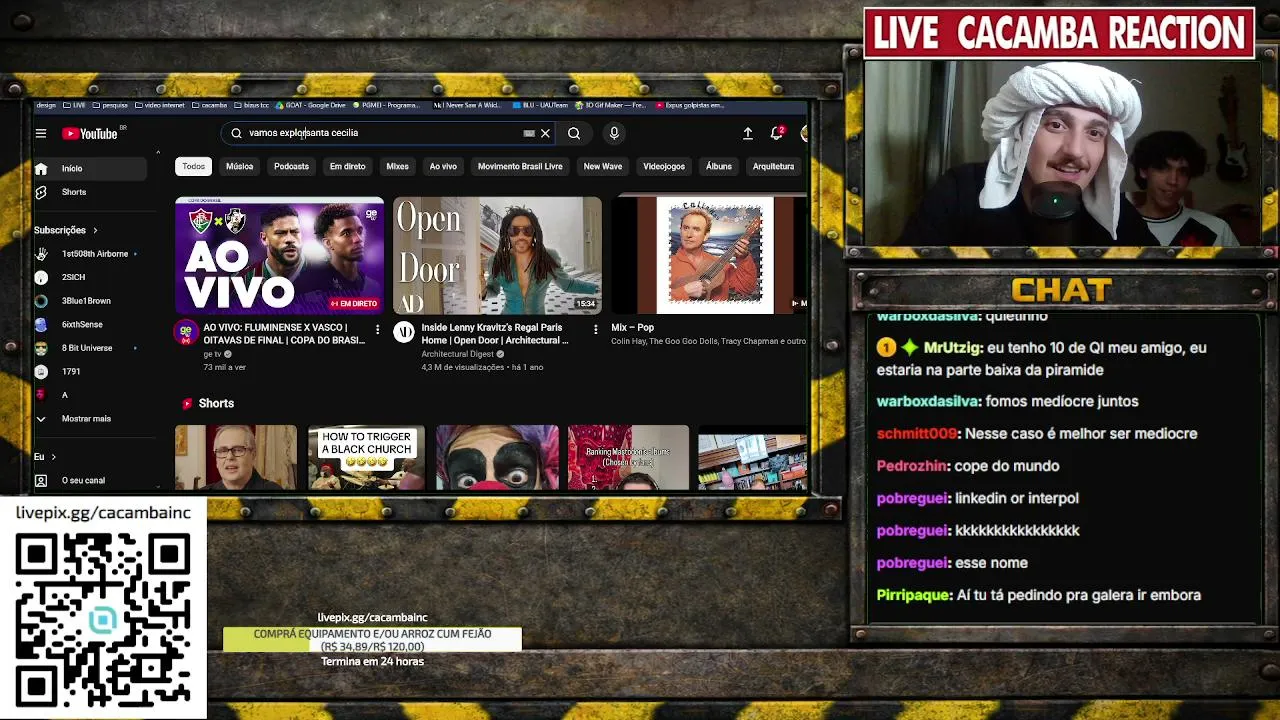The height and width of the screenshot is (720, 1280).
Task: Open the 'AO VIVO: FLUMINENSE X VASCO' title
Action: (284, 334)
